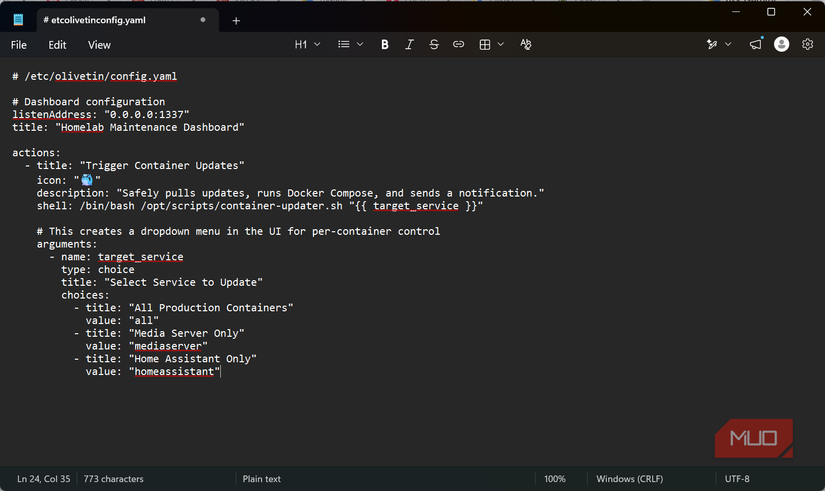Click the "Homelab Maintenance Dashboard" title line
The width and height of the screenshot is (825, 491).
pos(128,127)
